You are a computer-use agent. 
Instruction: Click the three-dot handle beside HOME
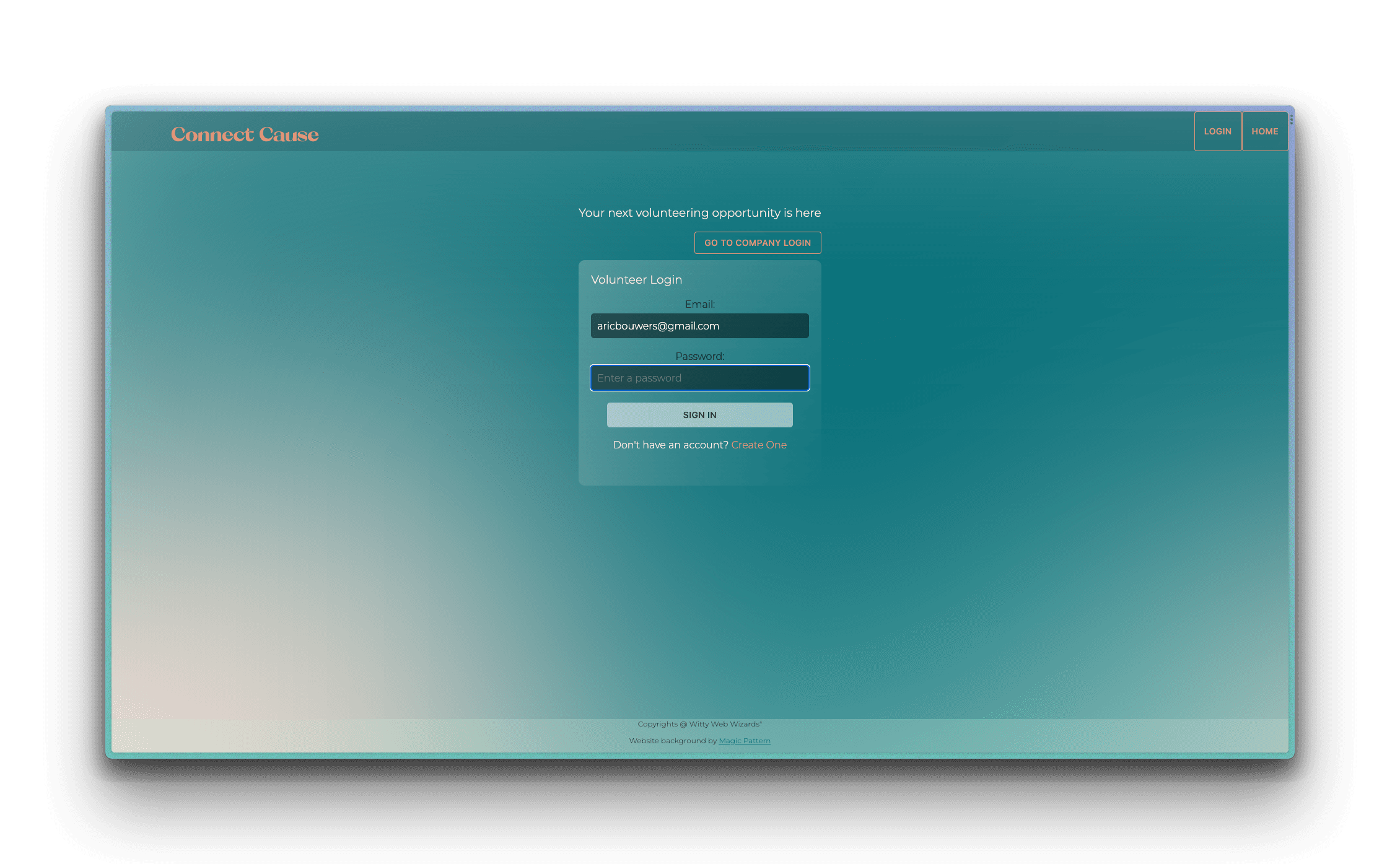tap(1291, 120)
